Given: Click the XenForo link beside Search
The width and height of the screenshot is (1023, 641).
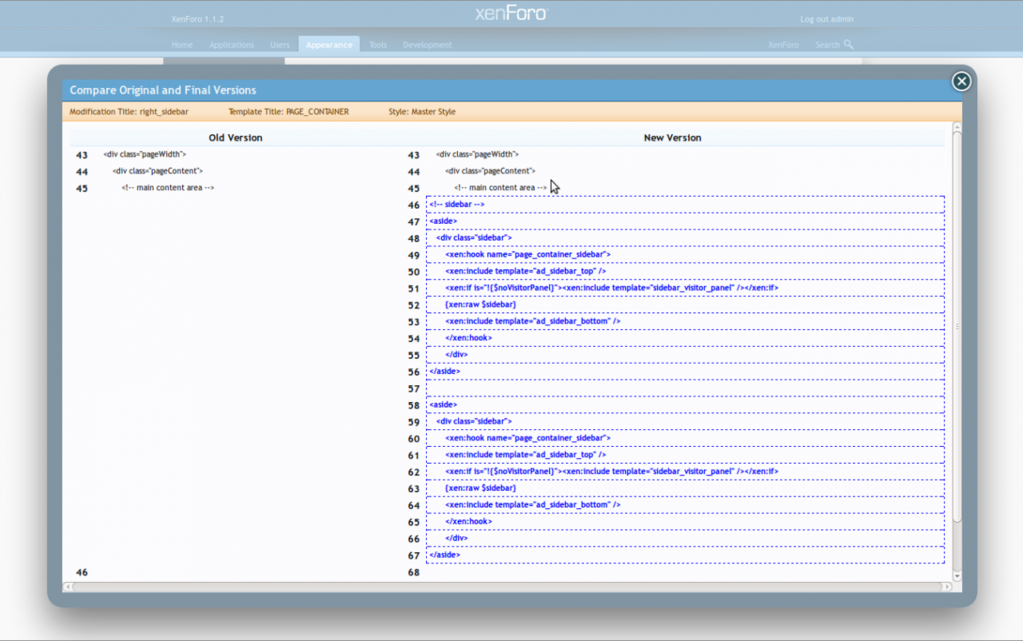Looking at the screenshot, I should tap(784, 44).
